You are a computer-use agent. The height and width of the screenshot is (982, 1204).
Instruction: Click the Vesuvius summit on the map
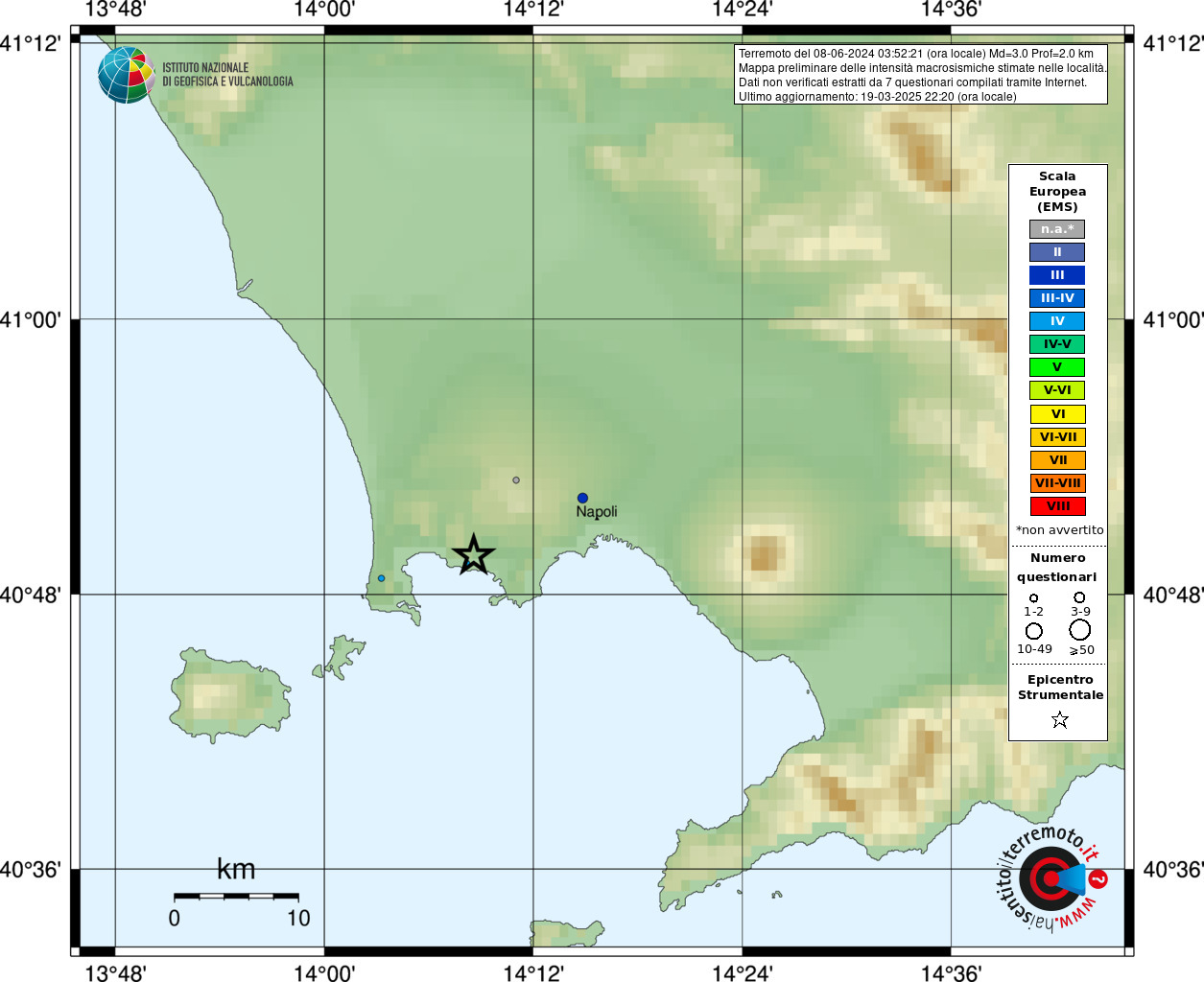[x=765, y=553]
